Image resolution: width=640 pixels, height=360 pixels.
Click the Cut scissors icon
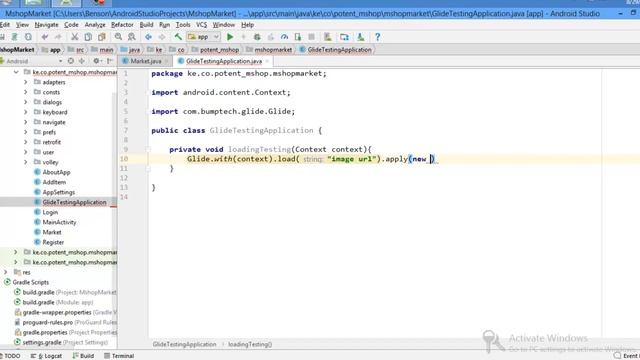point(75,37)
